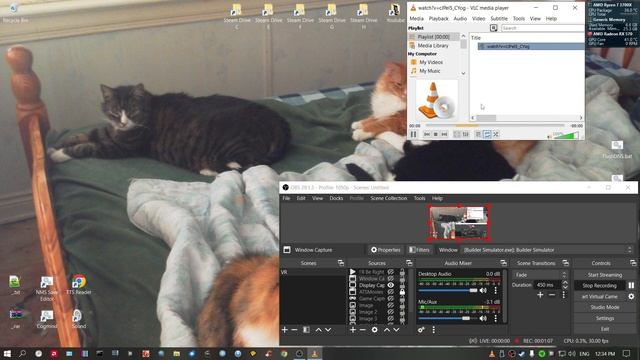Select Media Library in VLC sidebar
Image resolution: width=640 pixels, height=360 pixels.
tap(433, 46)
